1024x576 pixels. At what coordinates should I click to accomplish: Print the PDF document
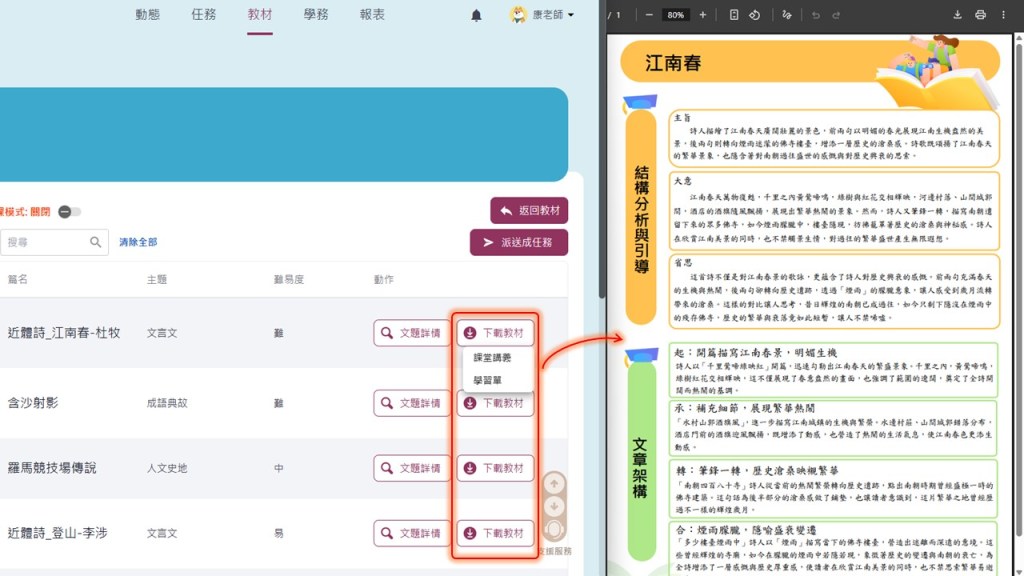tap(980, 15)
